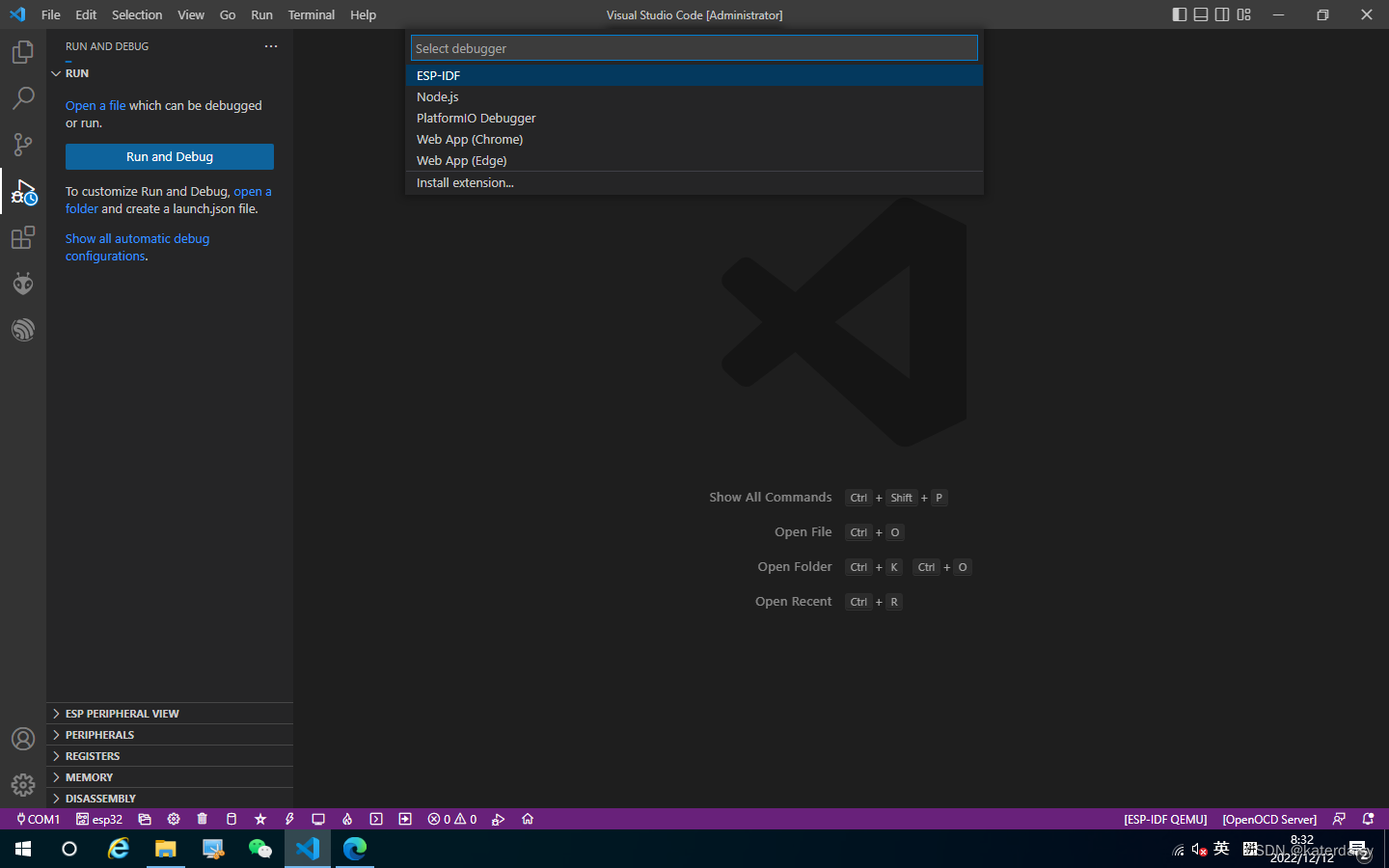Click the errors and warnings count indicator
Screen dimensions: 1389x868
pyautogui.click(x=452, y=819)
